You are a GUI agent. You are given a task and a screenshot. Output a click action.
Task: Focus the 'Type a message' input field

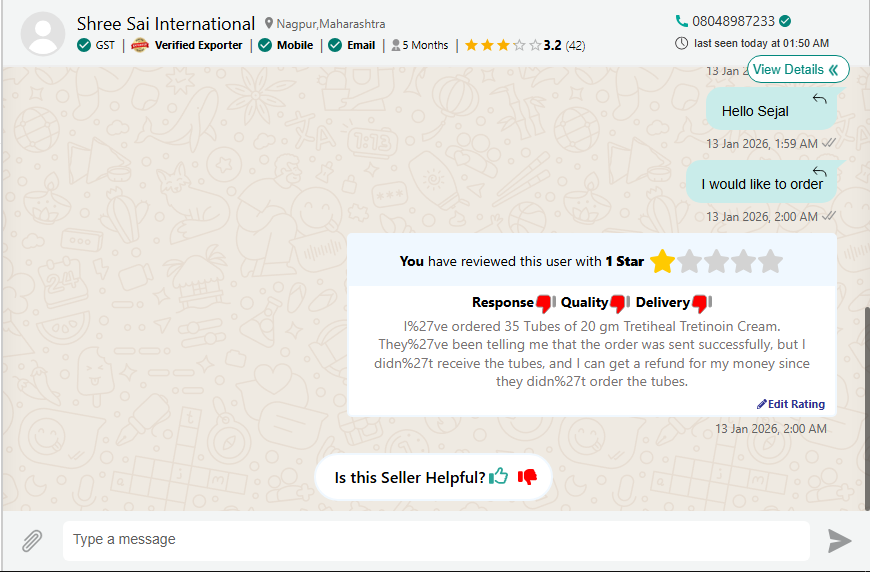tap(435, 540)
